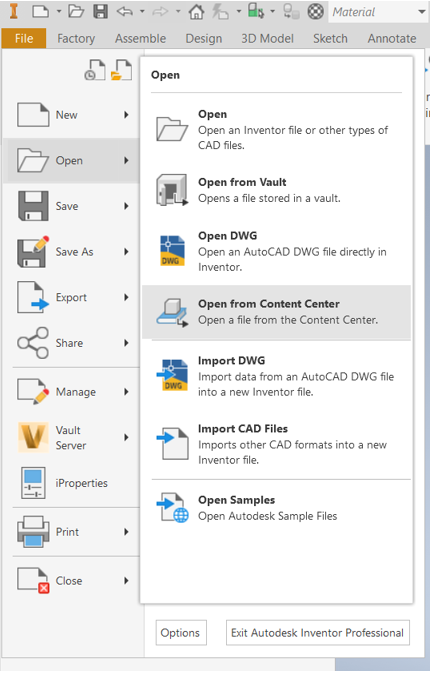
Task: Click Exit Autodesk Inventor Professional button
Action: (x=318, y=633)
